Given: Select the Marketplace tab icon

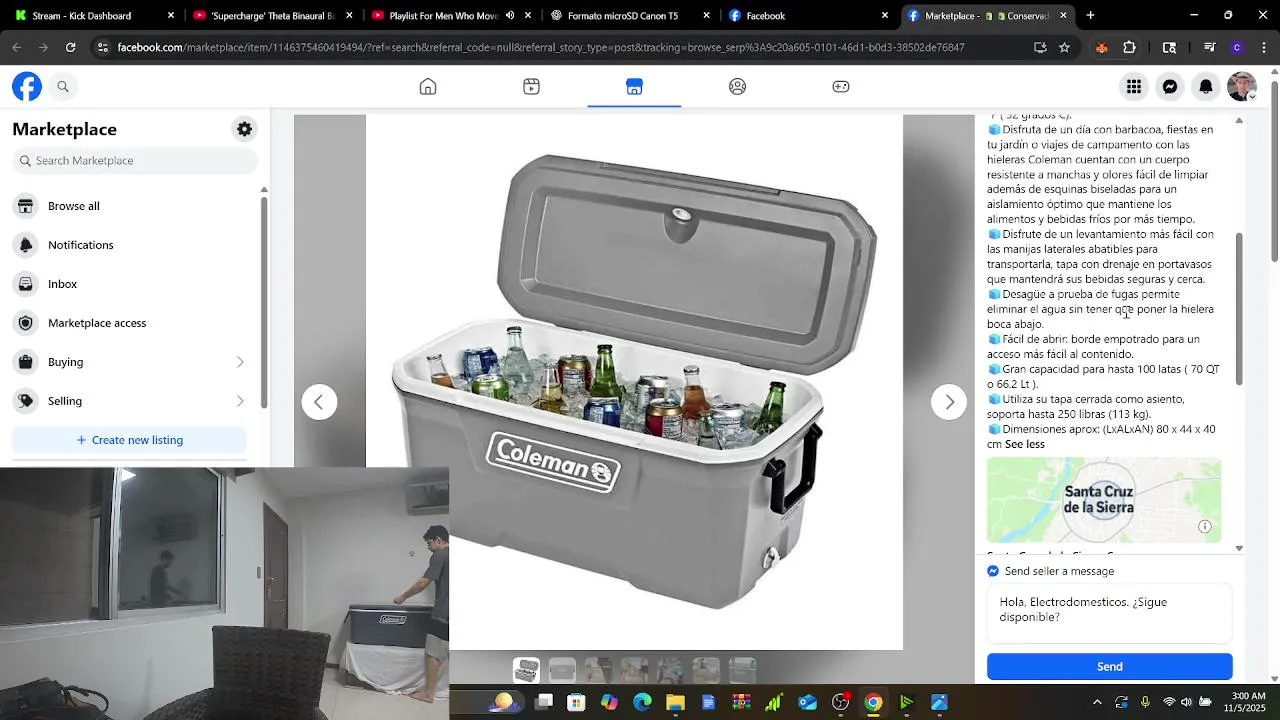Looking at the screenshot, I should point(634,87).
